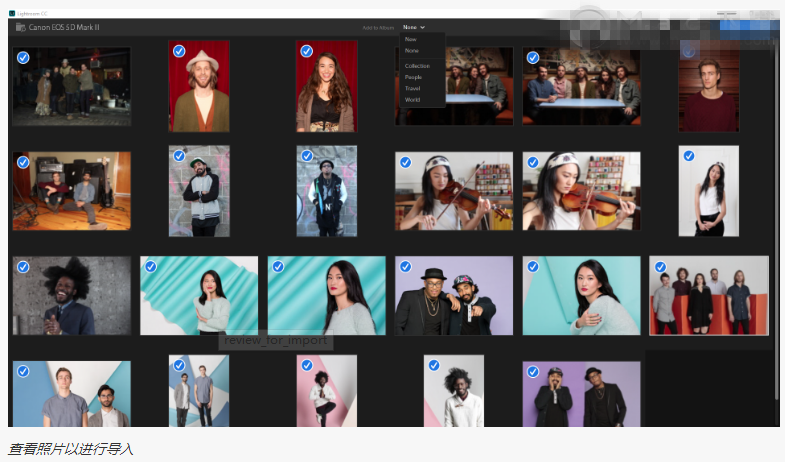Choose the Travel album option

click(412, 88)
